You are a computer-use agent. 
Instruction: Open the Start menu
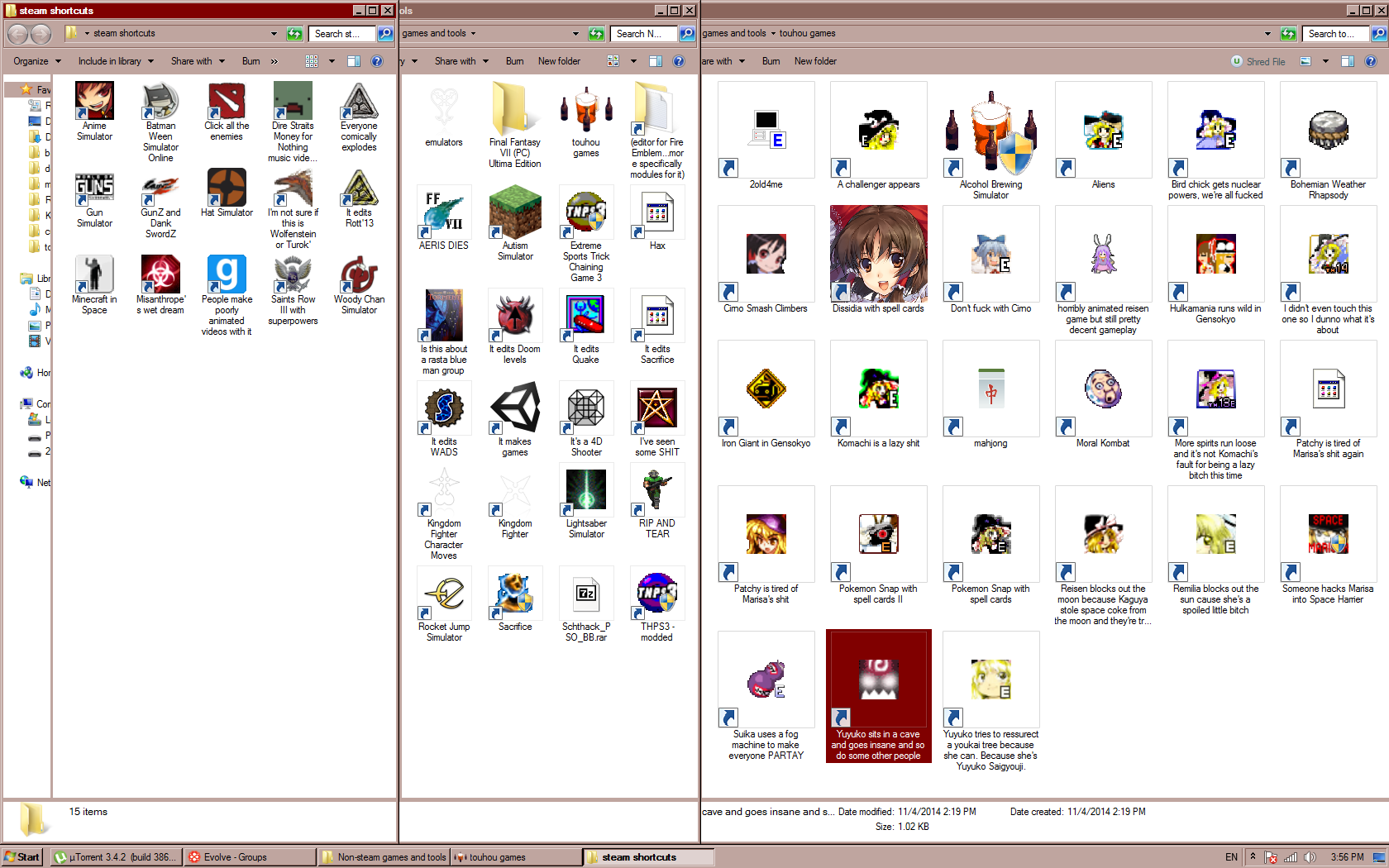coord(22,857)
